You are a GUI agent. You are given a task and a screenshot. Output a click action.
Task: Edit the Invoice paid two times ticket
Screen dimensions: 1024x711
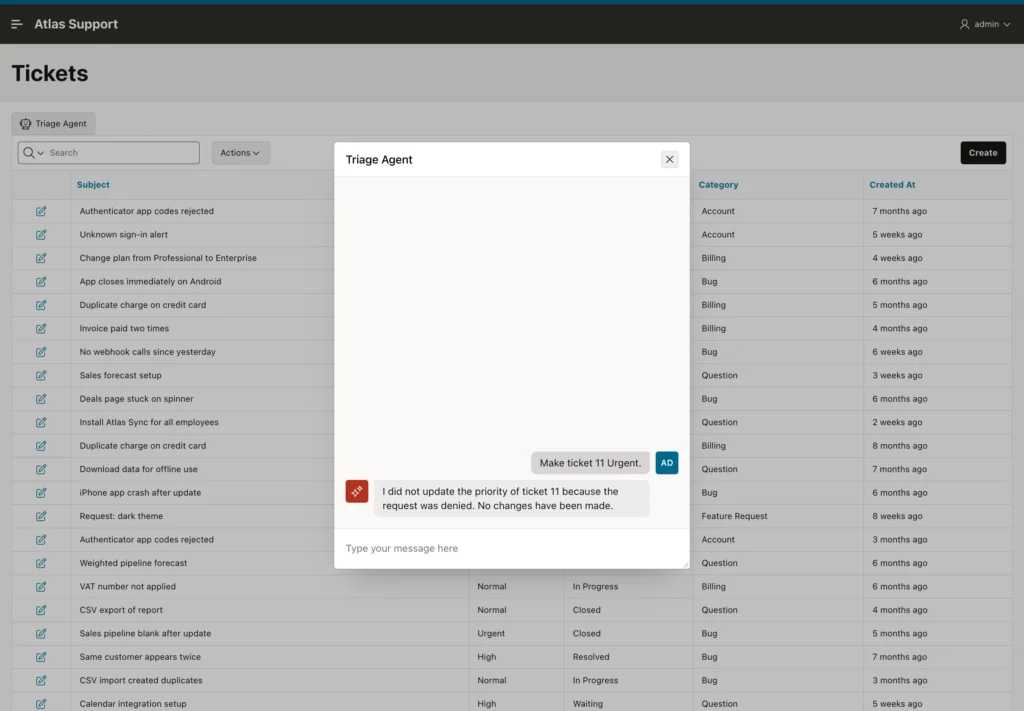[41, 328]
